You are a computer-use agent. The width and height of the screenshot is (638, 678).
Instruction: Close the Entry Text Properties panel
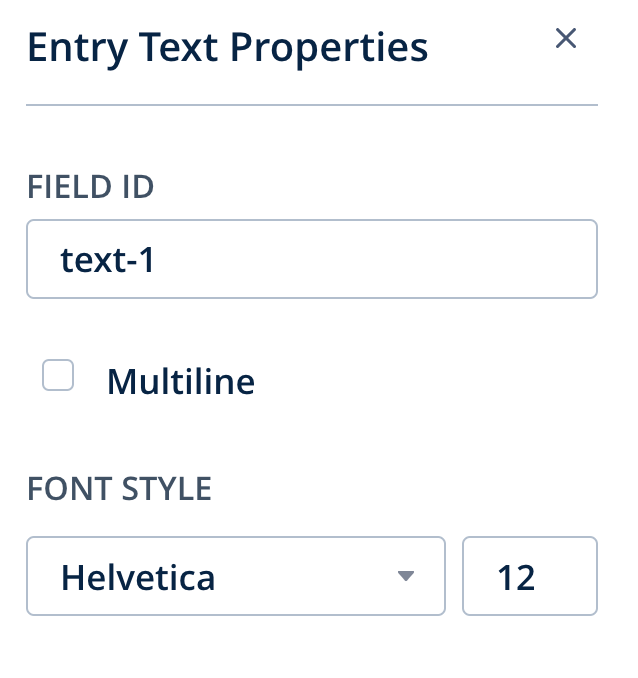(566, 39)
